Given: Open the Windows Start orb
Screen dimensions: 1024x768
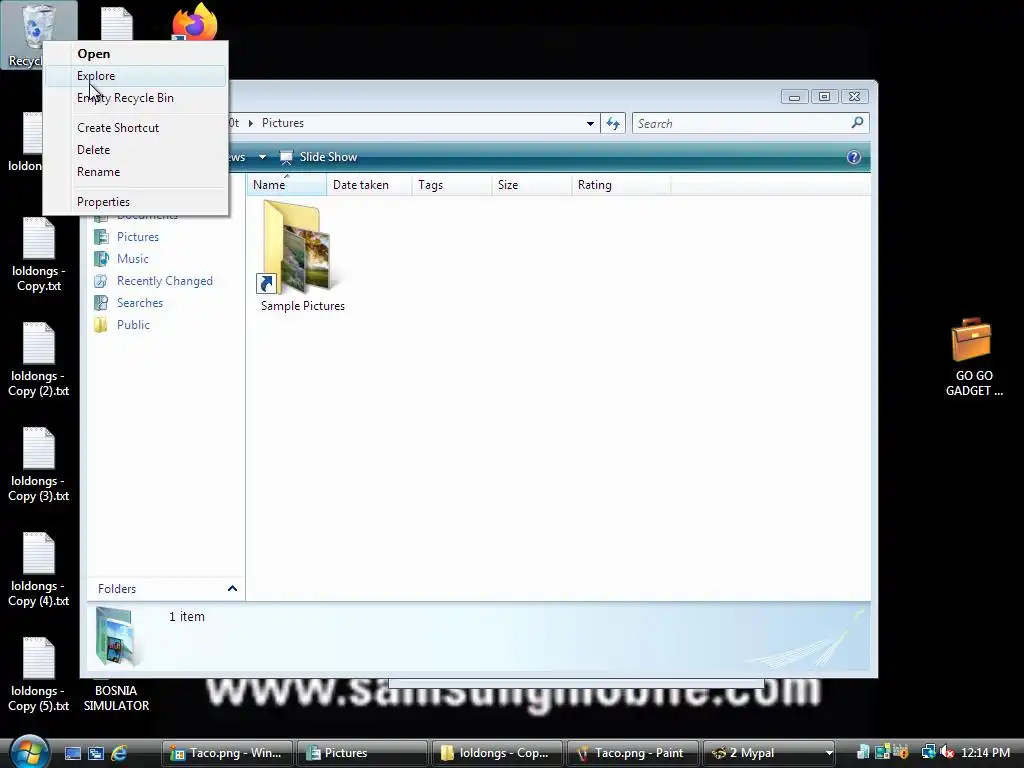Looking at the screenshot, I should click(x=29, y=752).
